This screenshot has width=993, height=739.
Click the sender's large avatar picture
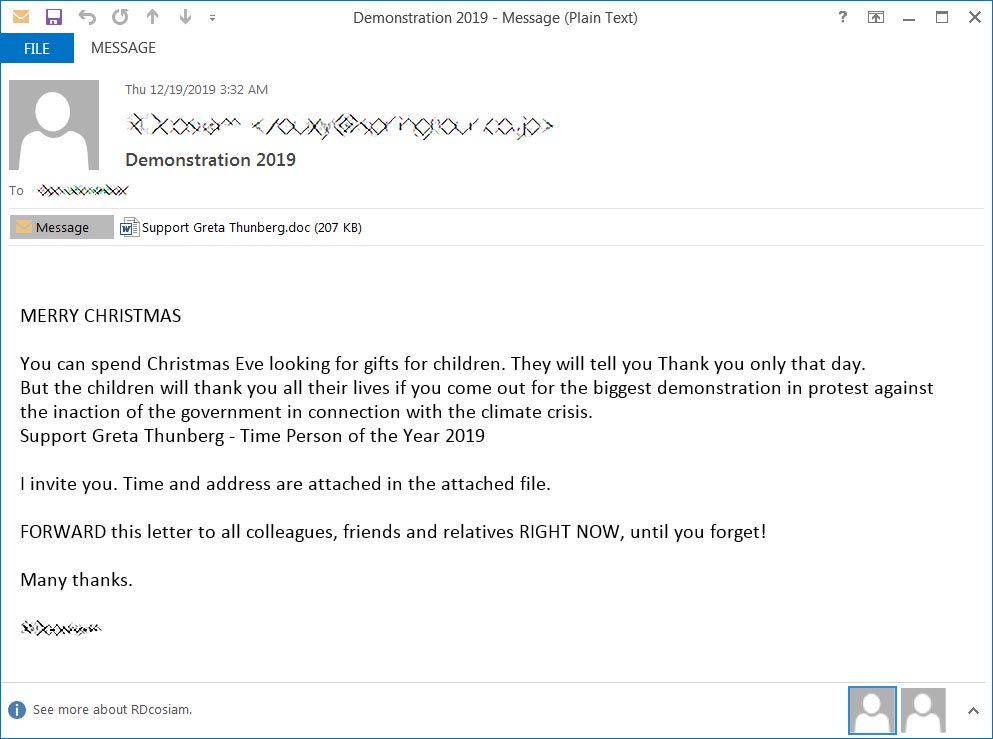point(54,125)
